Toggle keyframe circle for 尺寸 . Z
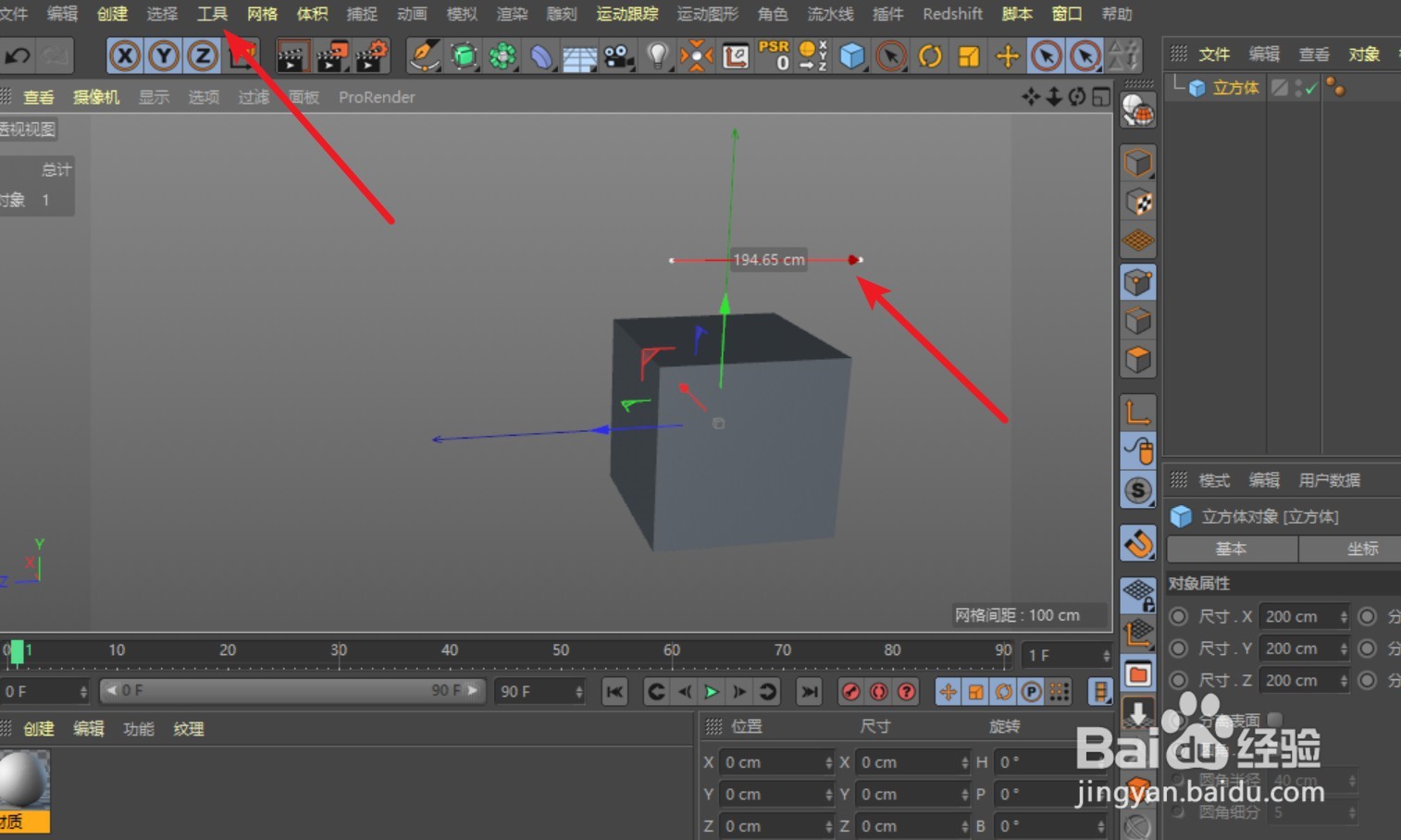The height and width of the screenshot is (840, 1401). click(1178, 680)
